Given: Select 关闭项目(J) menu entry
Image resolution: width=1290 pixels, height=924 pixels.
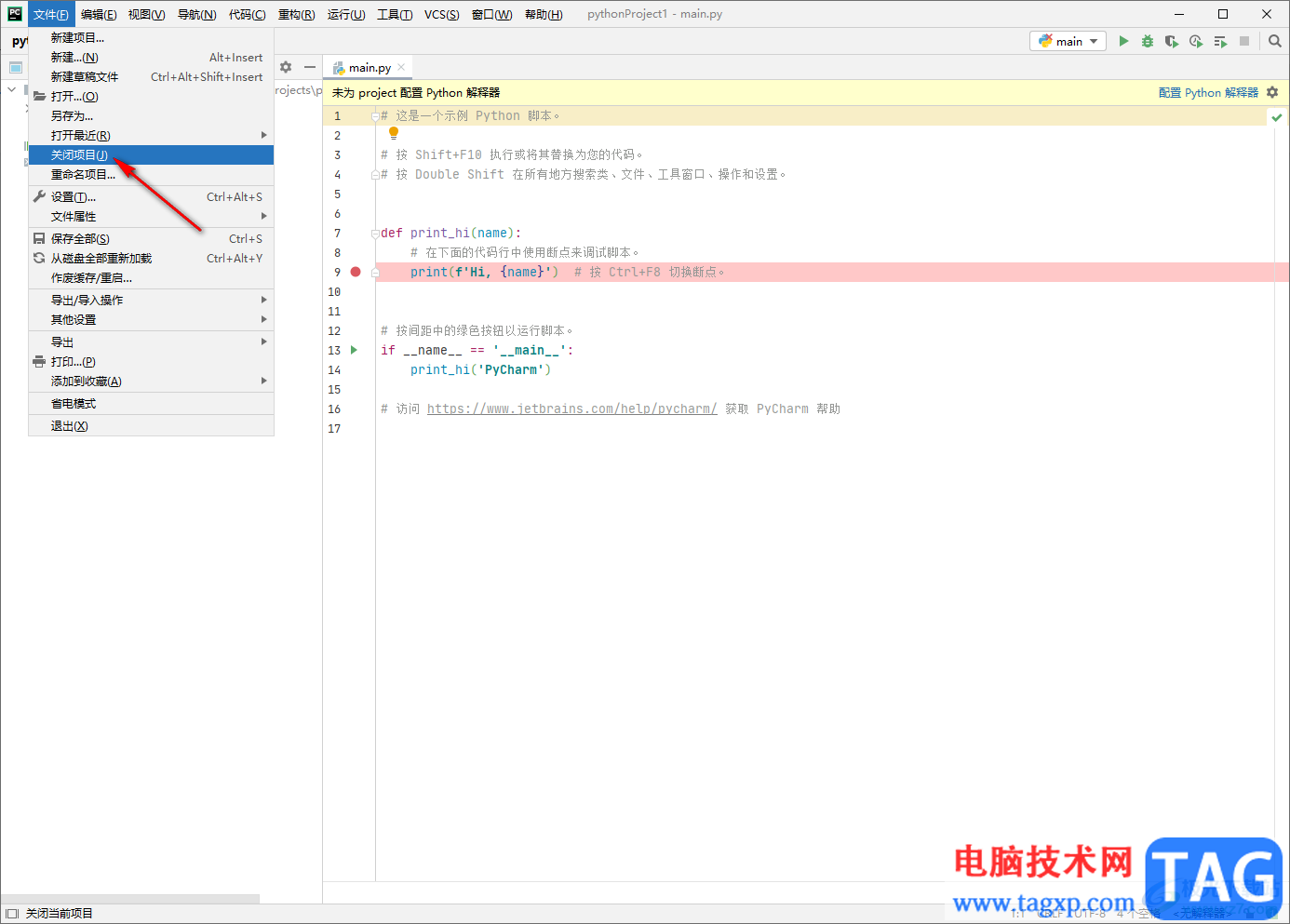Looking at the screenshot, I should 151,154.
